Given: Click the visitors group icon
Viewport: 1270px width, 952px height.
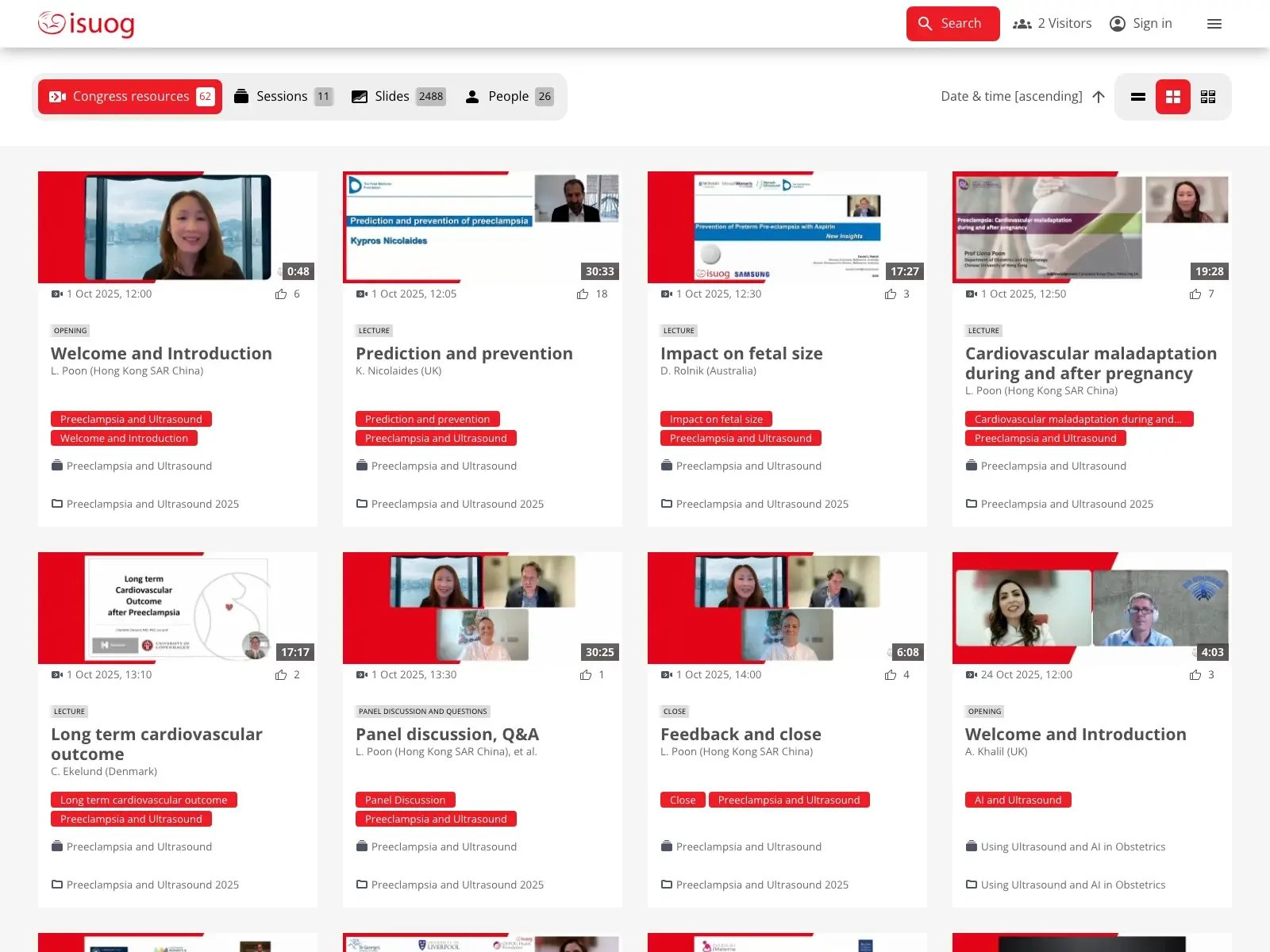Looking at the screenshot, I should tap(1022, 24).
